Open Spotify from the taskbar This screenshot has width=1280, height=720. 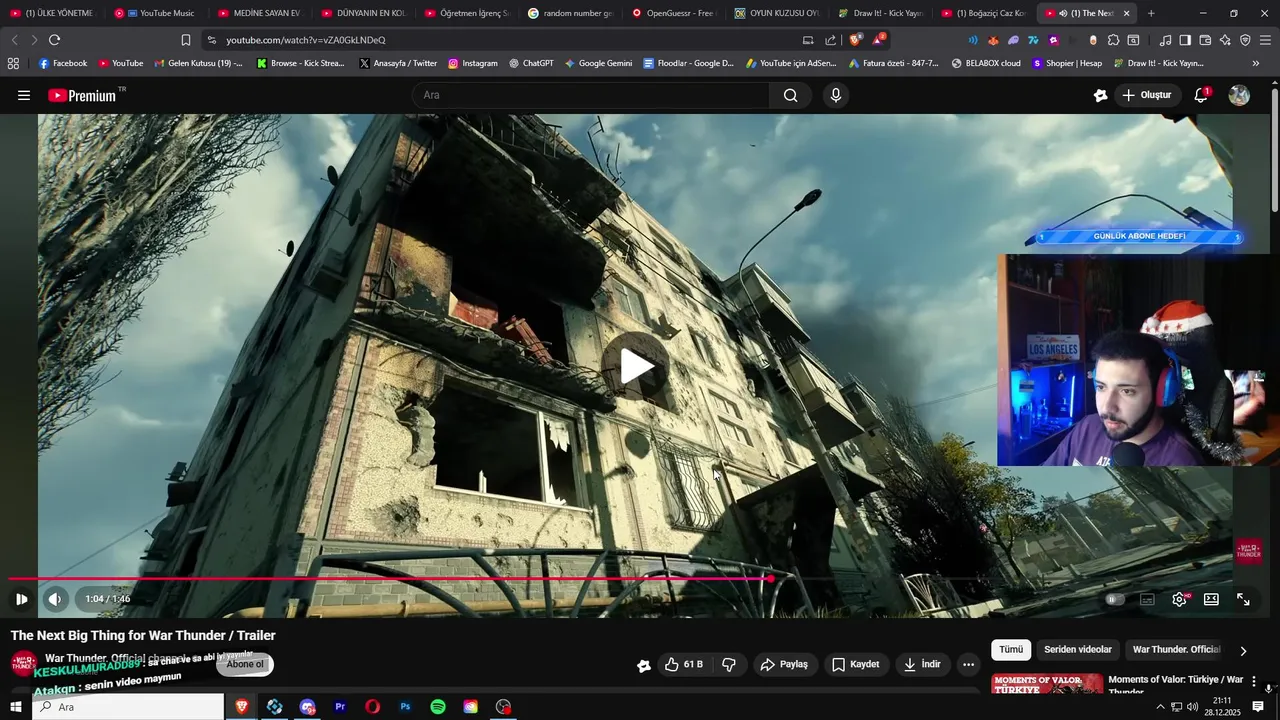[x=438, y=707]
